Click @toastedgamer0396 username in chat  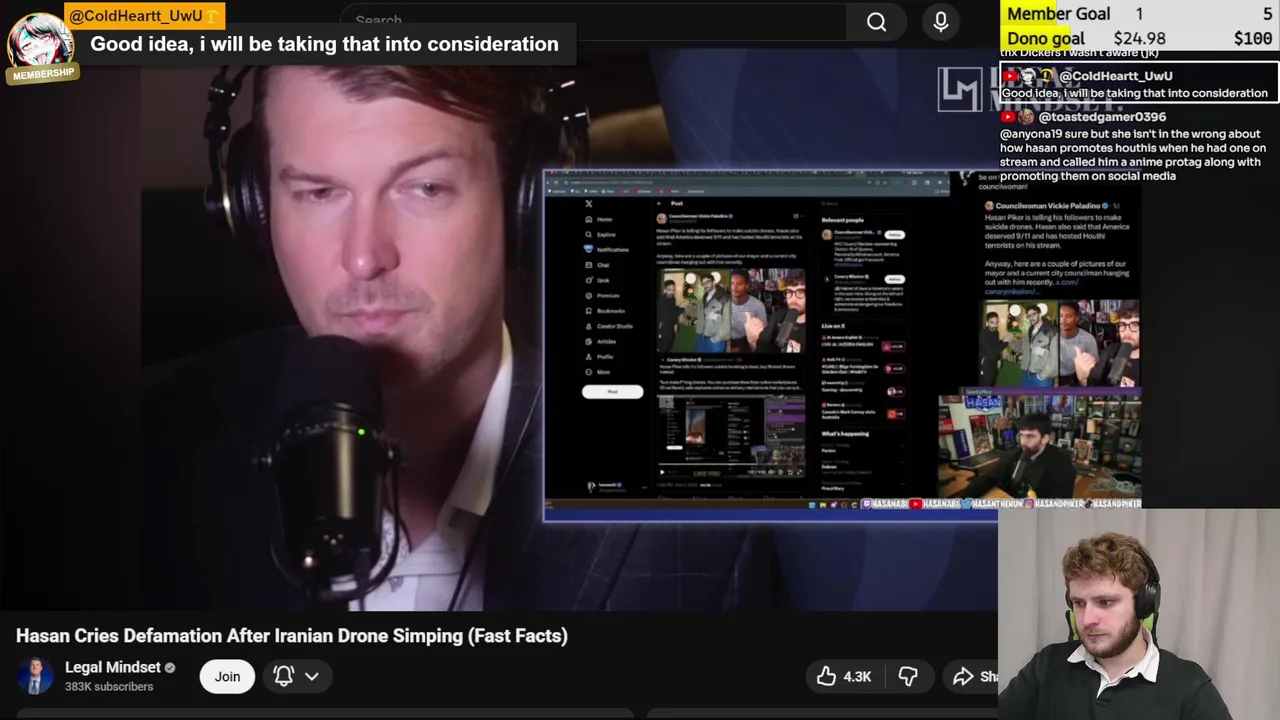[x=1102, y=117]
